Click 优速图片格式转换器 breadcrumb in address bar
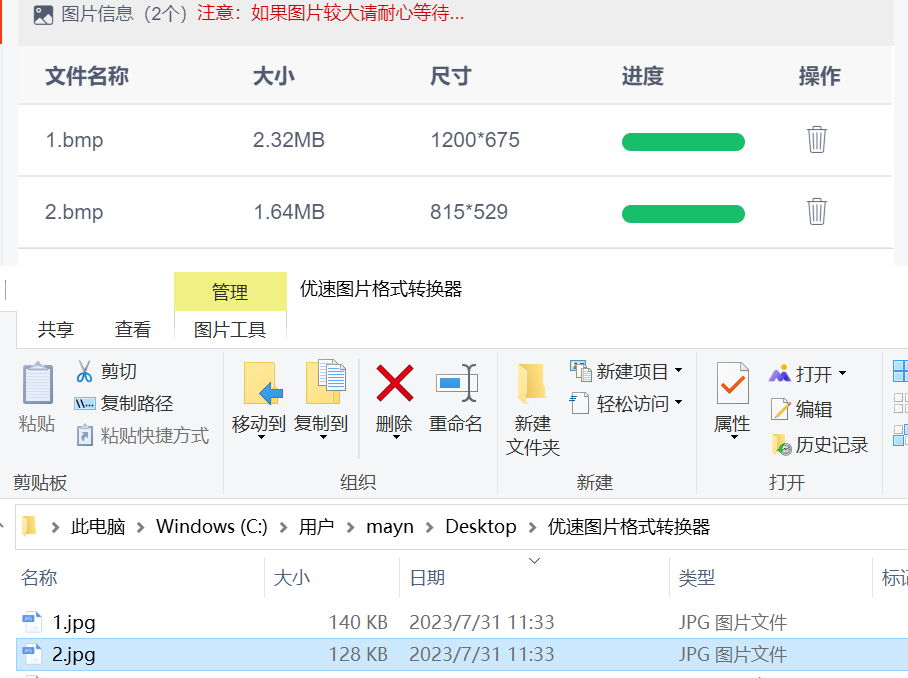Viewport: 908px width, 678px height. 629,526
